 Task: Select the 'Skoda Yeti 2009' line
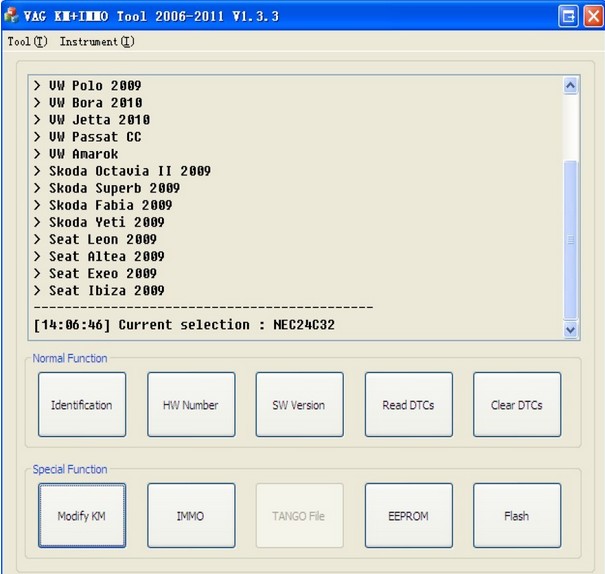point(99,222)
